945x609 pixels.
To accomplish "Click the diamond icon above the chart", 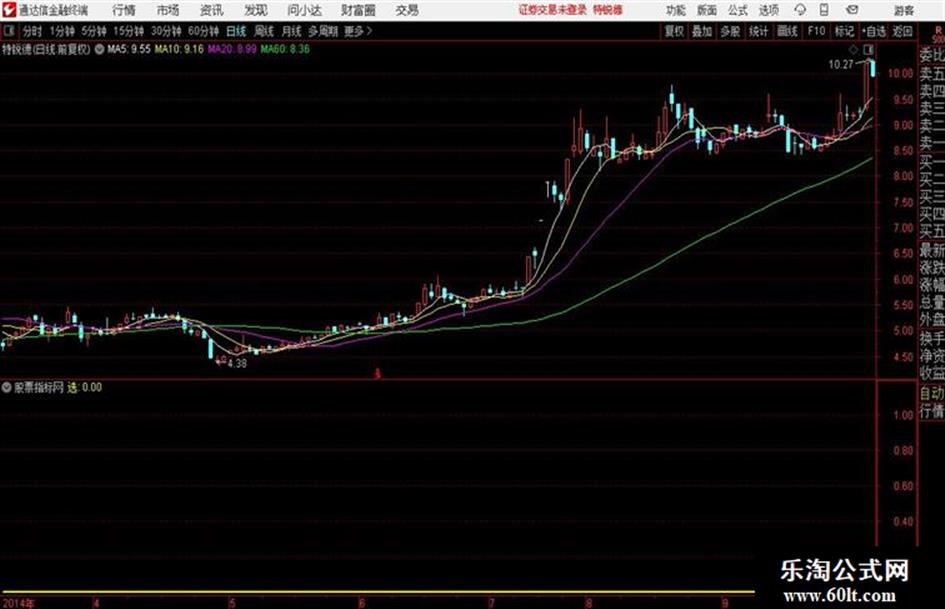I will coord(853,49).
